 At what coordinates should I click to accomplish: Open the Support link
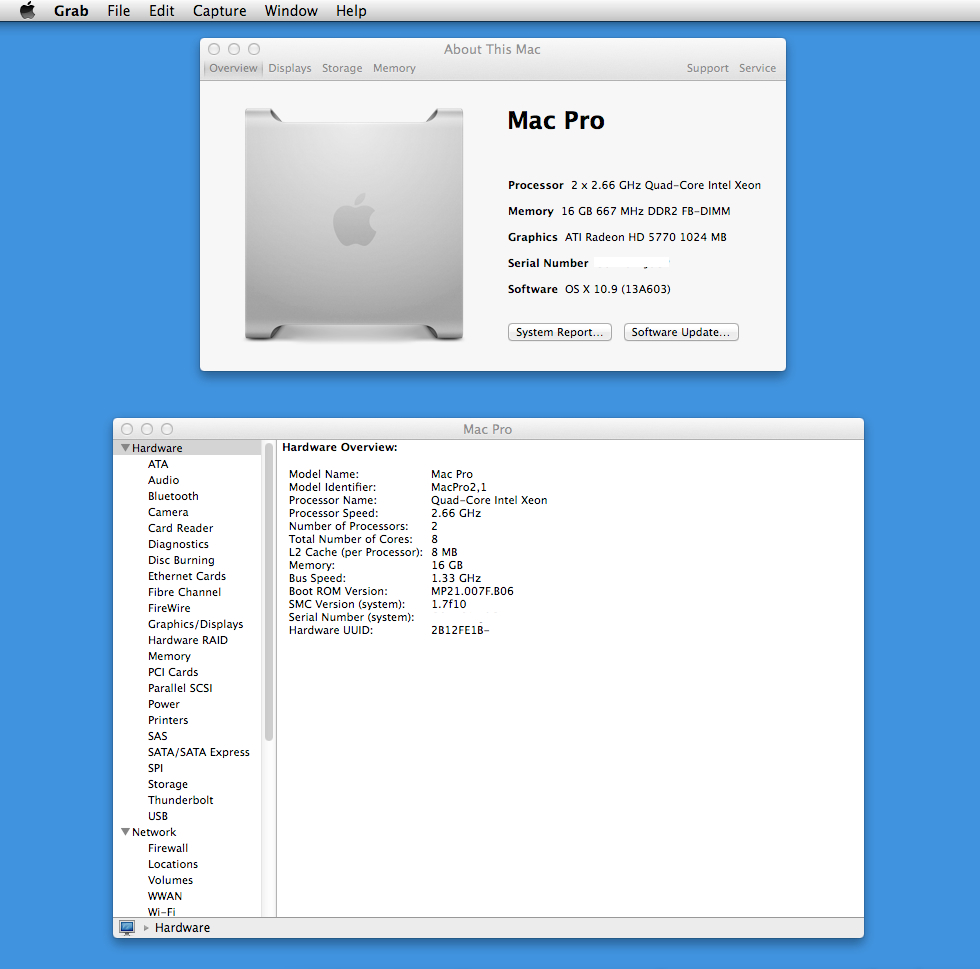pyautogui.click(x=708, y=68)
